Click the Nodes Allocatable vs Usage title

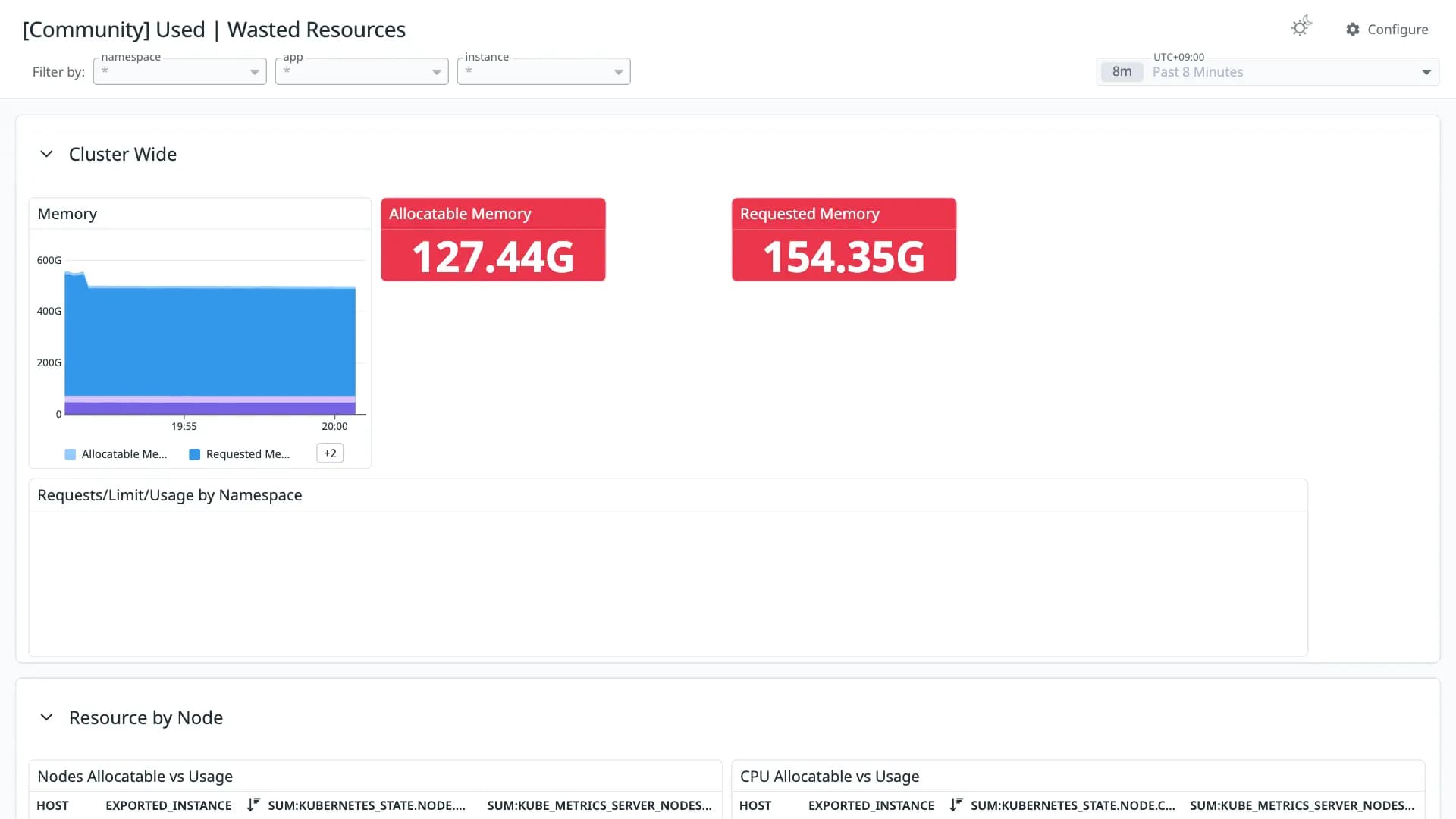click(135, 777)
